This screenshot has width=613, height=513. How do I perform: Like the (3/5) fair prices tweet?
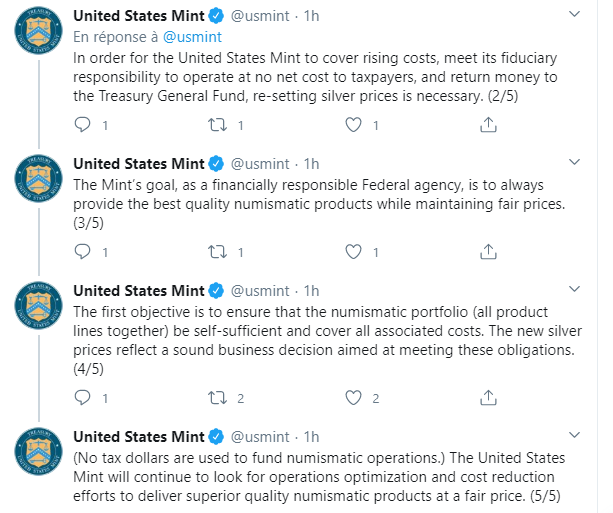[x=353, y=252]
